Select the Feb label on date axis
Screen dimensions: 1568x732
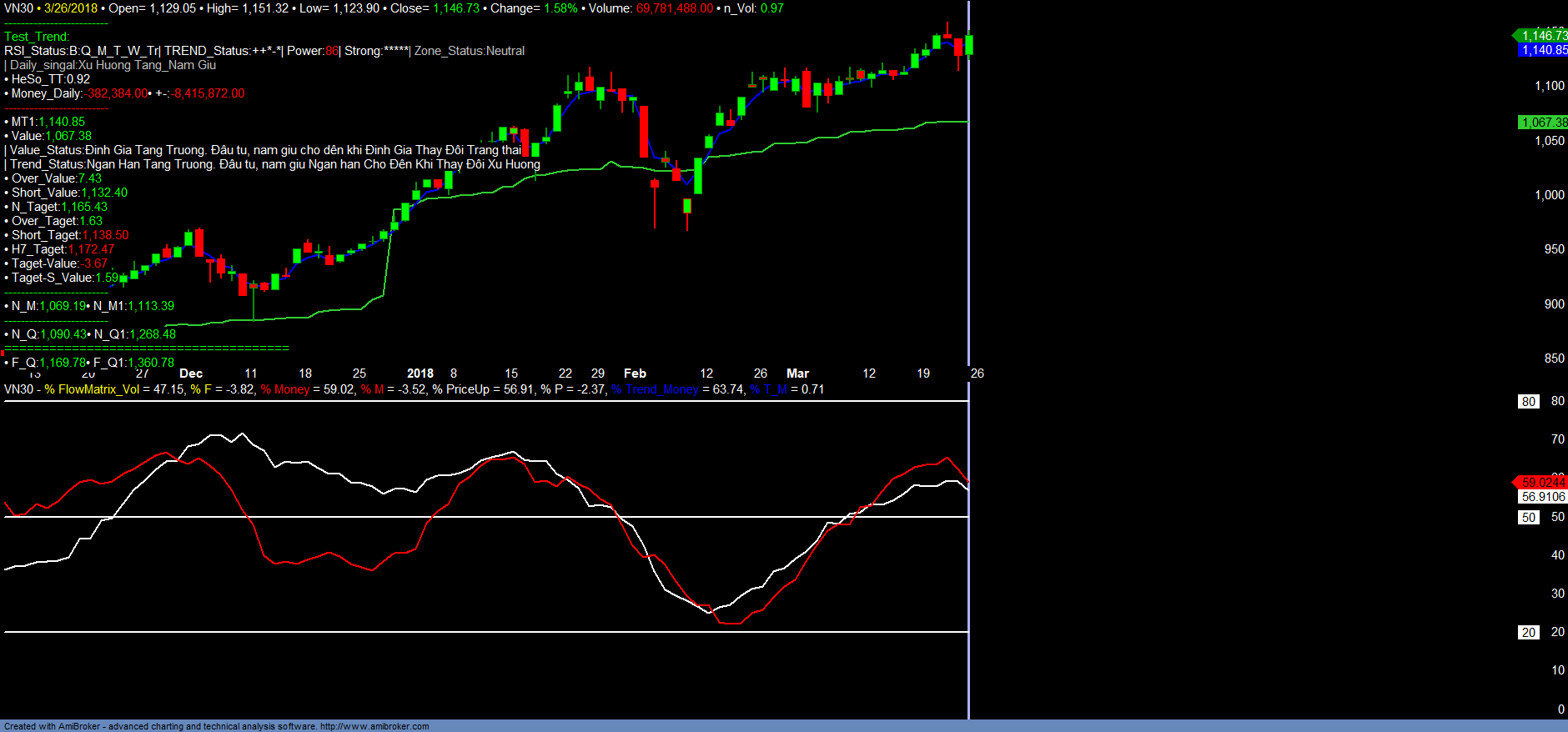click(635, 374)
